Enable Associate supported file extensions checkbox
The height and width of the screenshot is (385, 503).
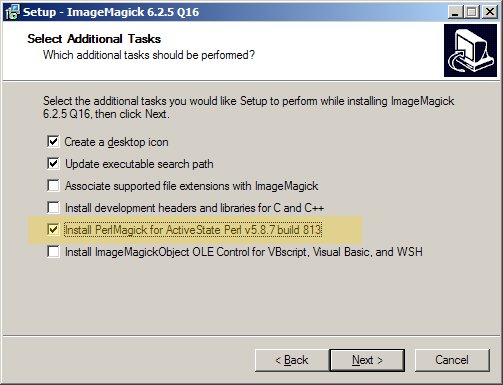coord(53,185)
